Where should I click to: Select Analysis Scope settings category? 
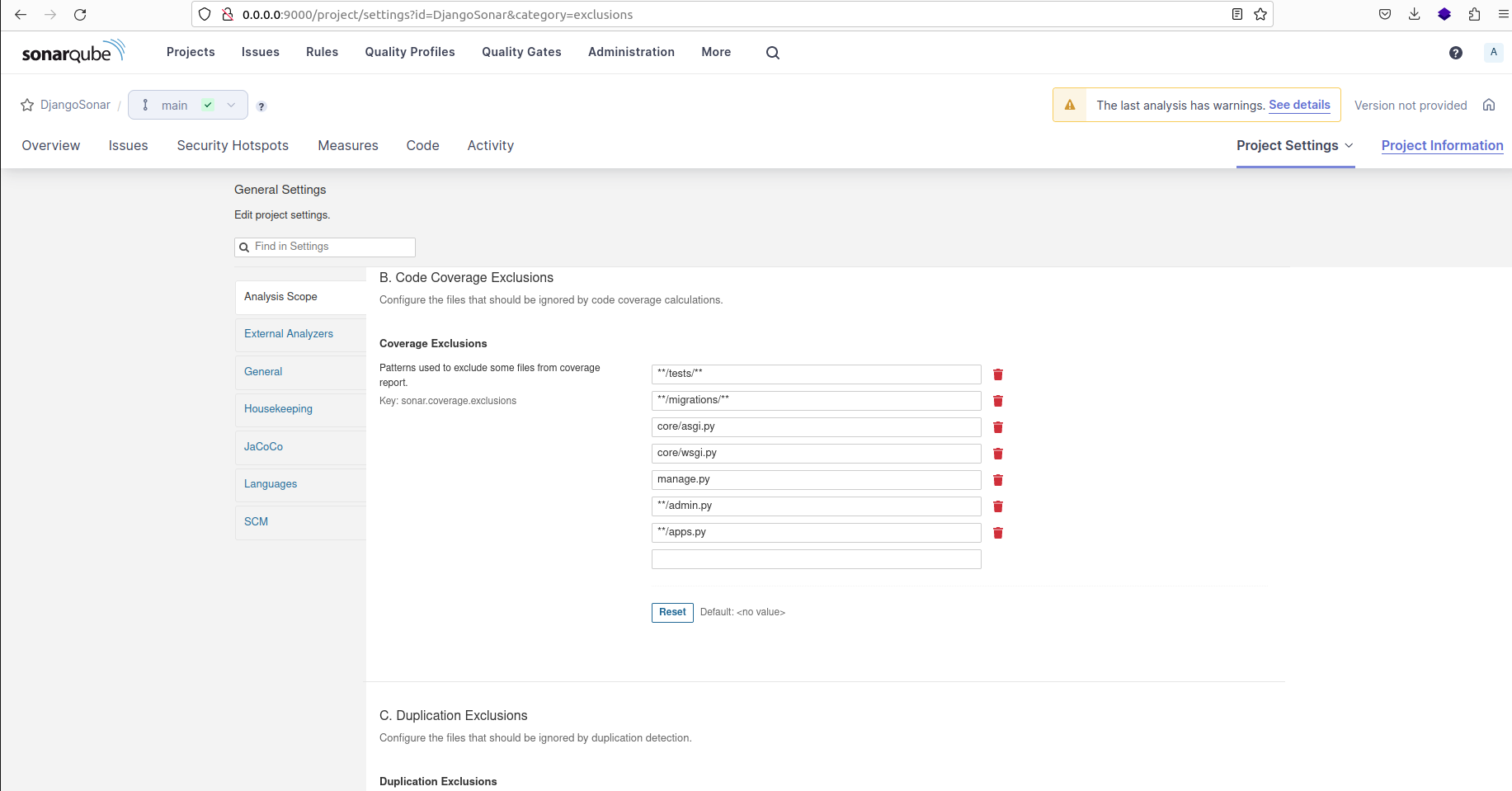[300, 297]
